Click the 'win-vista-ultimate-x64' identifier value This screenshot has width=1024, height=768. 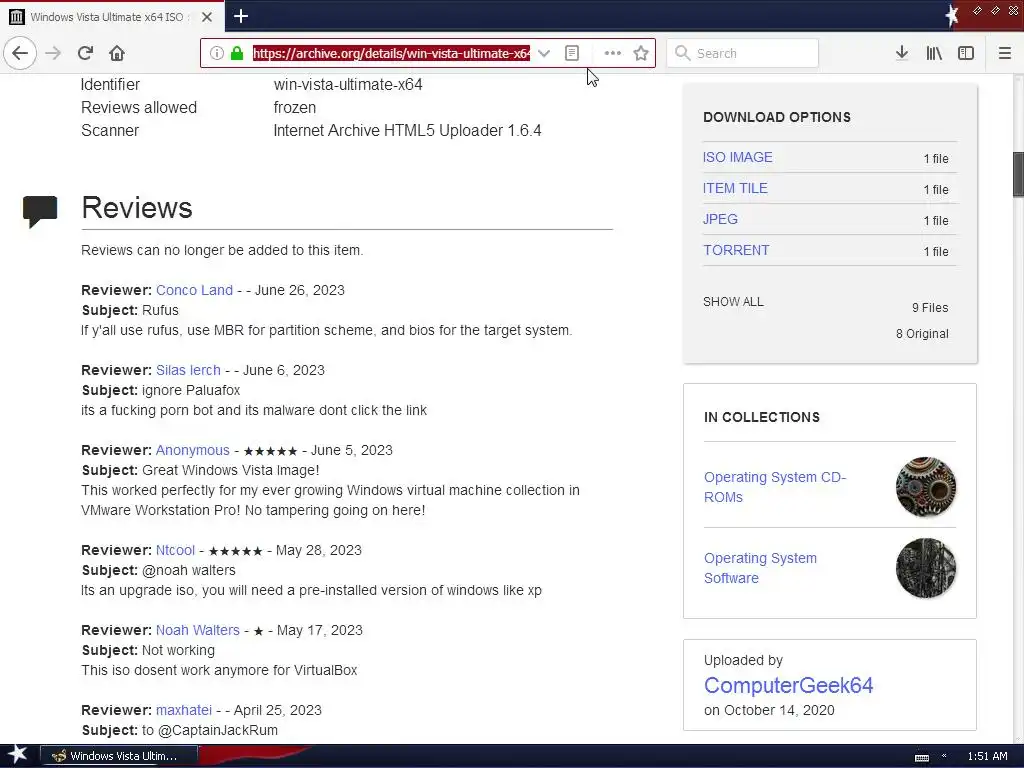coord(348,85)
